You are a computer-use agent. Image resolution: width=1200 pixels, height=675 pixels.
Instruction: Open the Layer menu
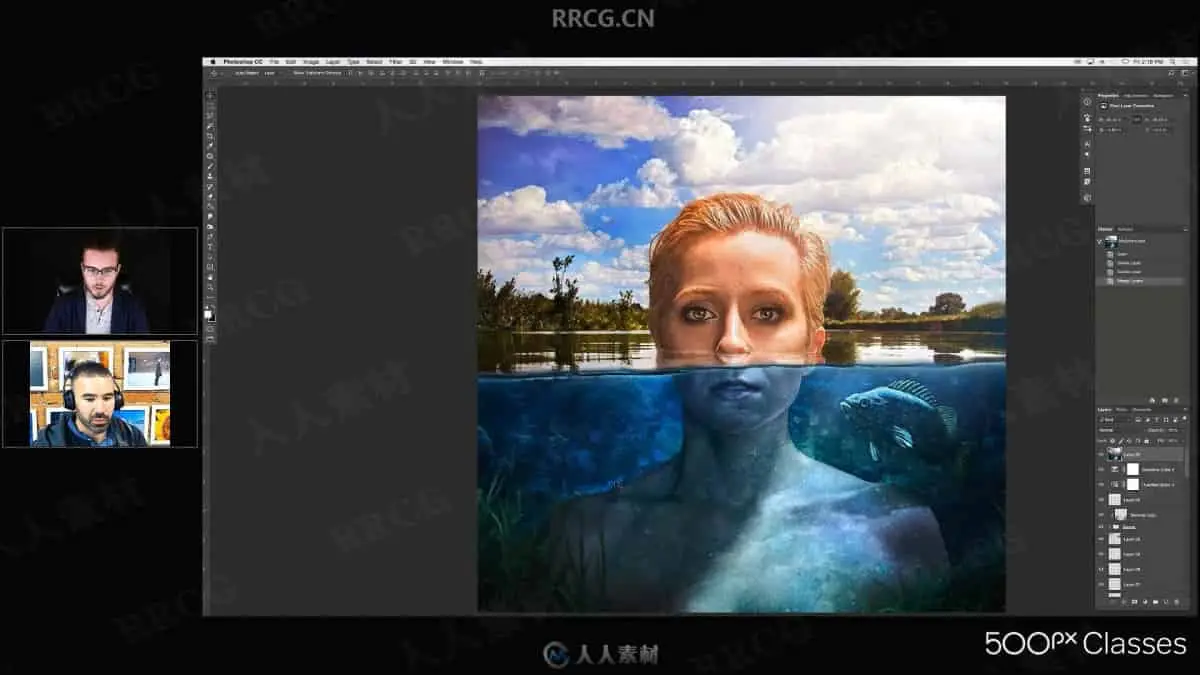[x=332, y=62]
